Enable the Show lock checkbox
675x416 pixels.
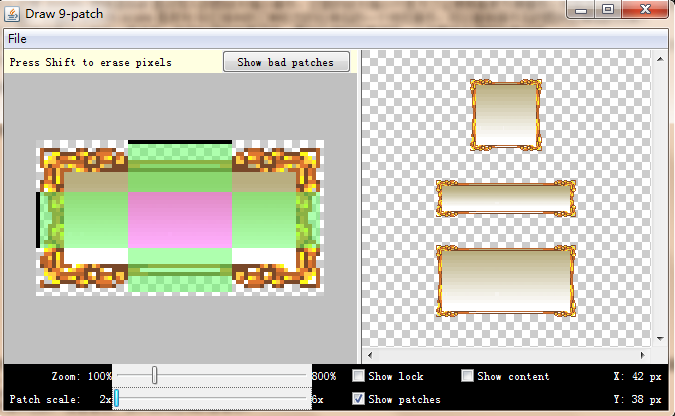click(359, 377)
